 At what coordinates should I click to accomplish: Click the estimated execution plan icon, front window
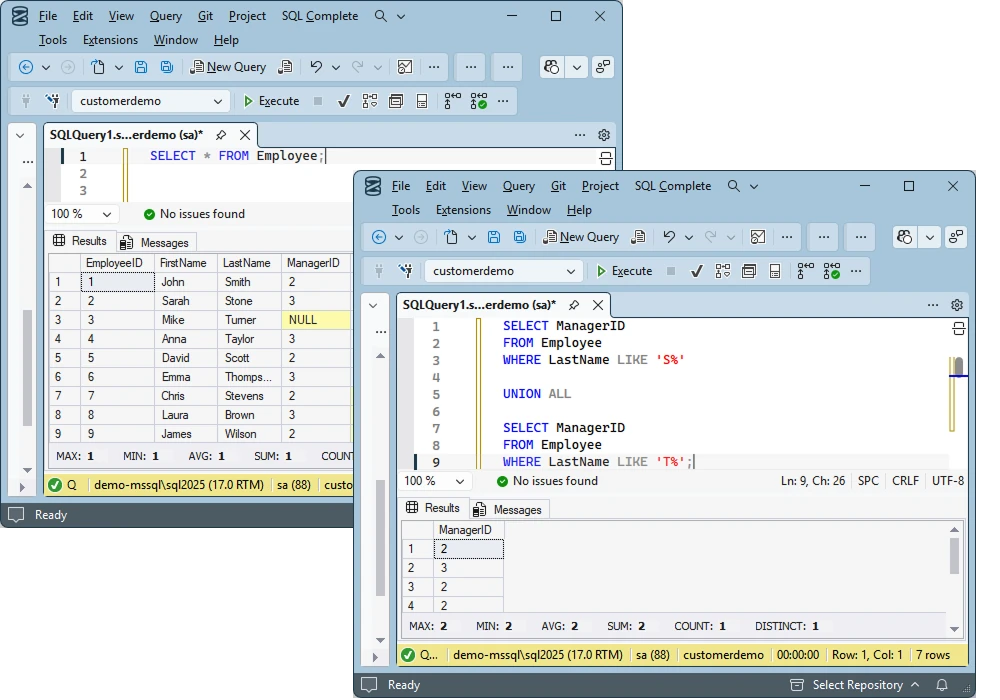click(723, 271)
